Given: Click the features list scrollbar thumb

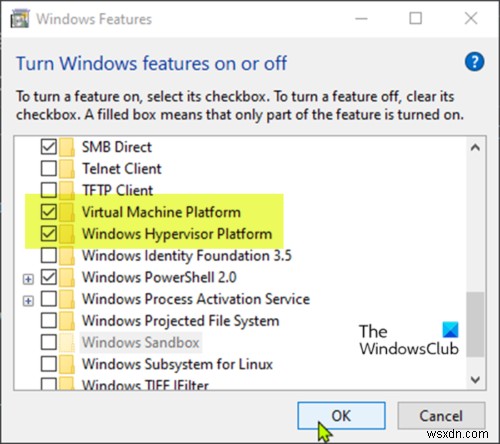Looking at the screenshot, I should tap(475, 324).
